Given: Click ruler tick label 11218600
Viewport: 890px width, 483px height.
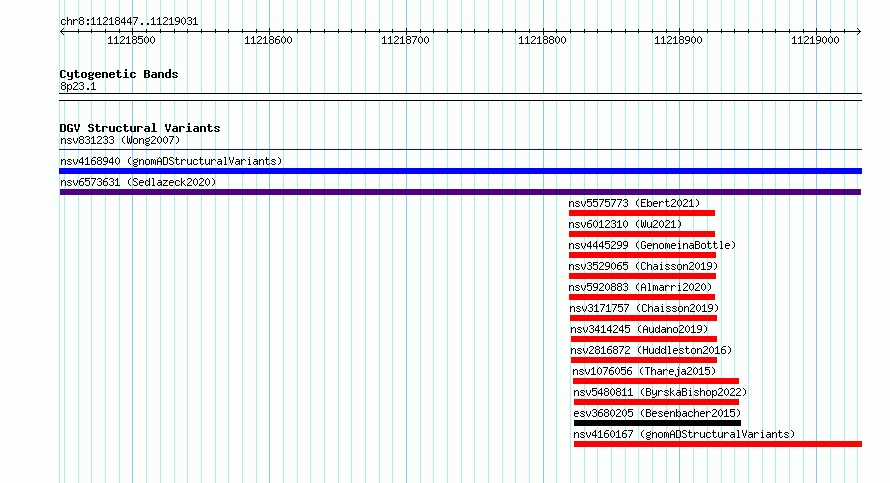Looking at the screenshot, I should 268,40.
